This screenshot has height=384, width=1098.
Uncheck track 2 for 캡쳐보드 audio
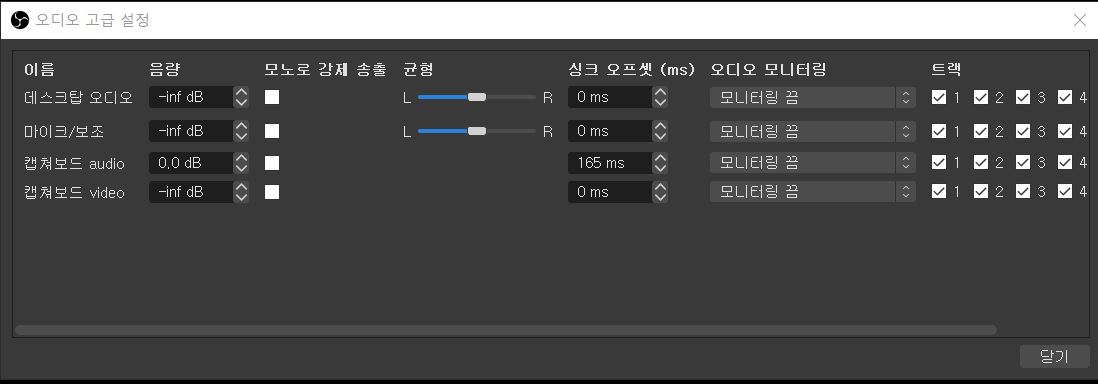tap(980, 163)
